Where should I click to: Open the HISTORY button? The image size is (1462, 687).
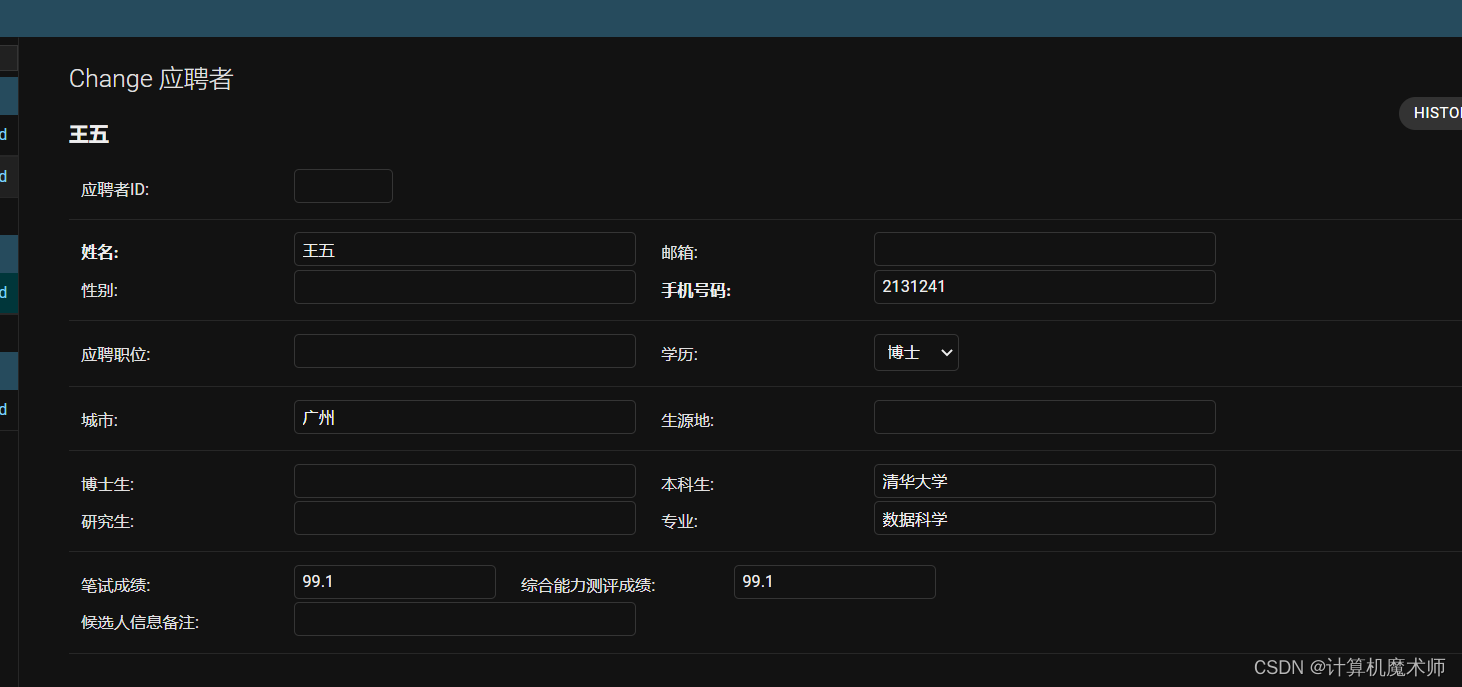pos(1431,113)
